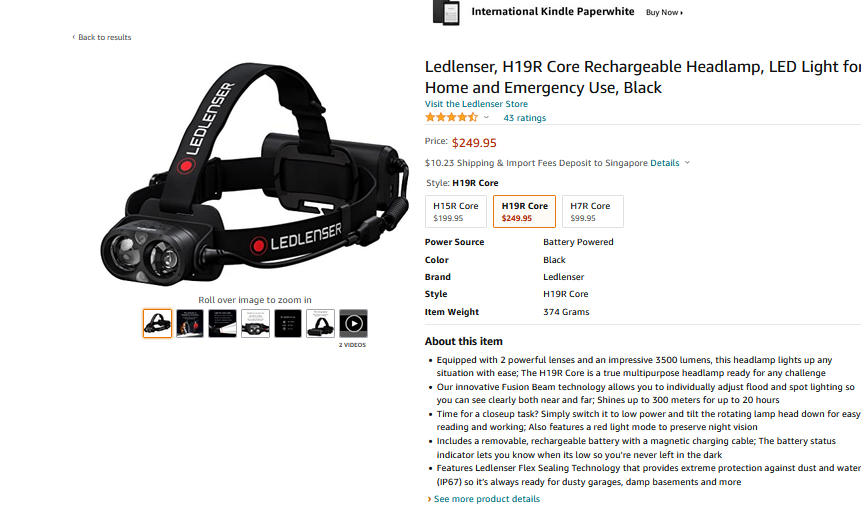View the sixth thumbnail of headlamp side
861x528 pixels.
pyautogui.click(x=321, y=323)
